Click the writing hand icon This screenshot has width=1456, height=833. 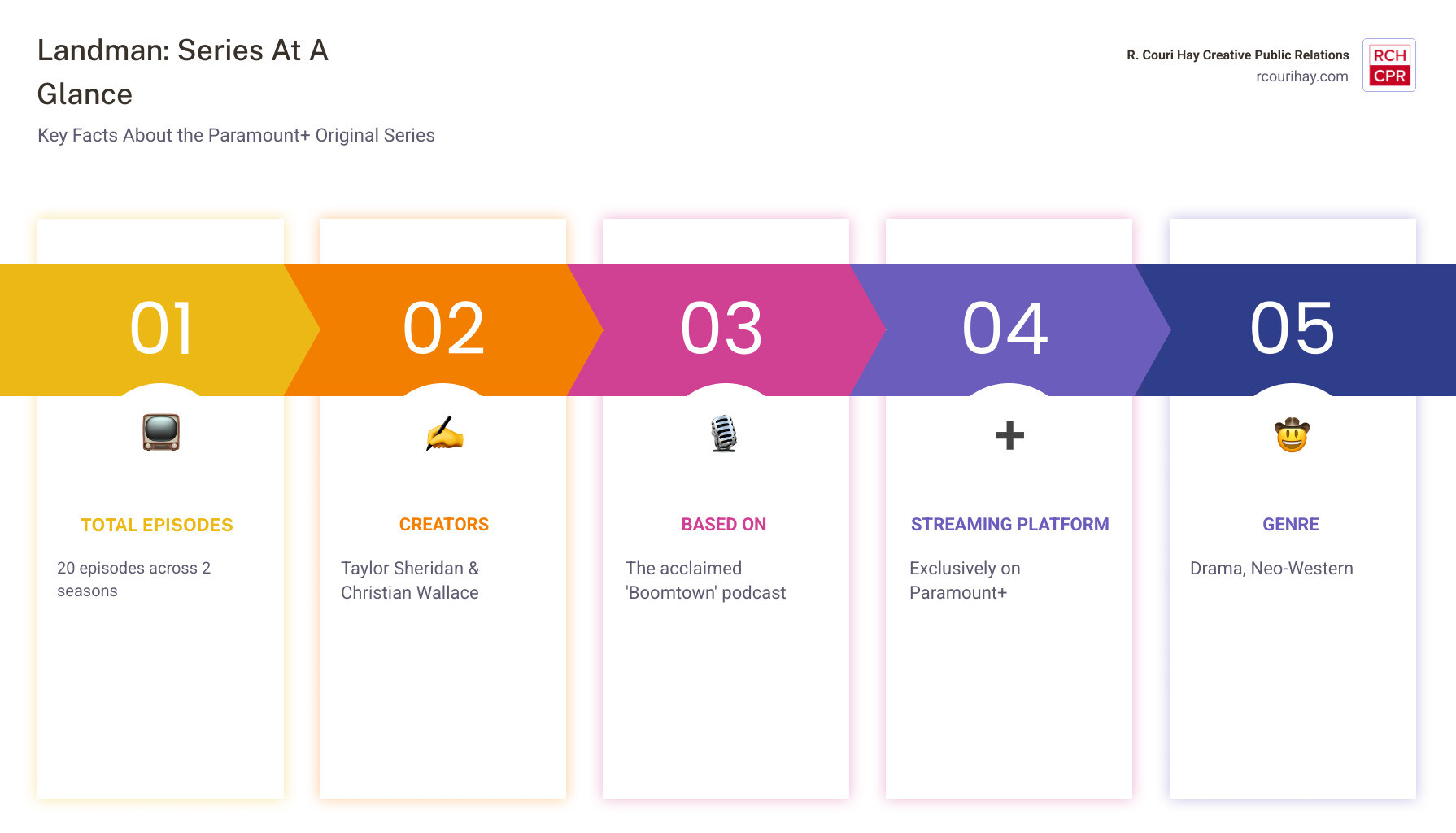[x=444, y=434]
